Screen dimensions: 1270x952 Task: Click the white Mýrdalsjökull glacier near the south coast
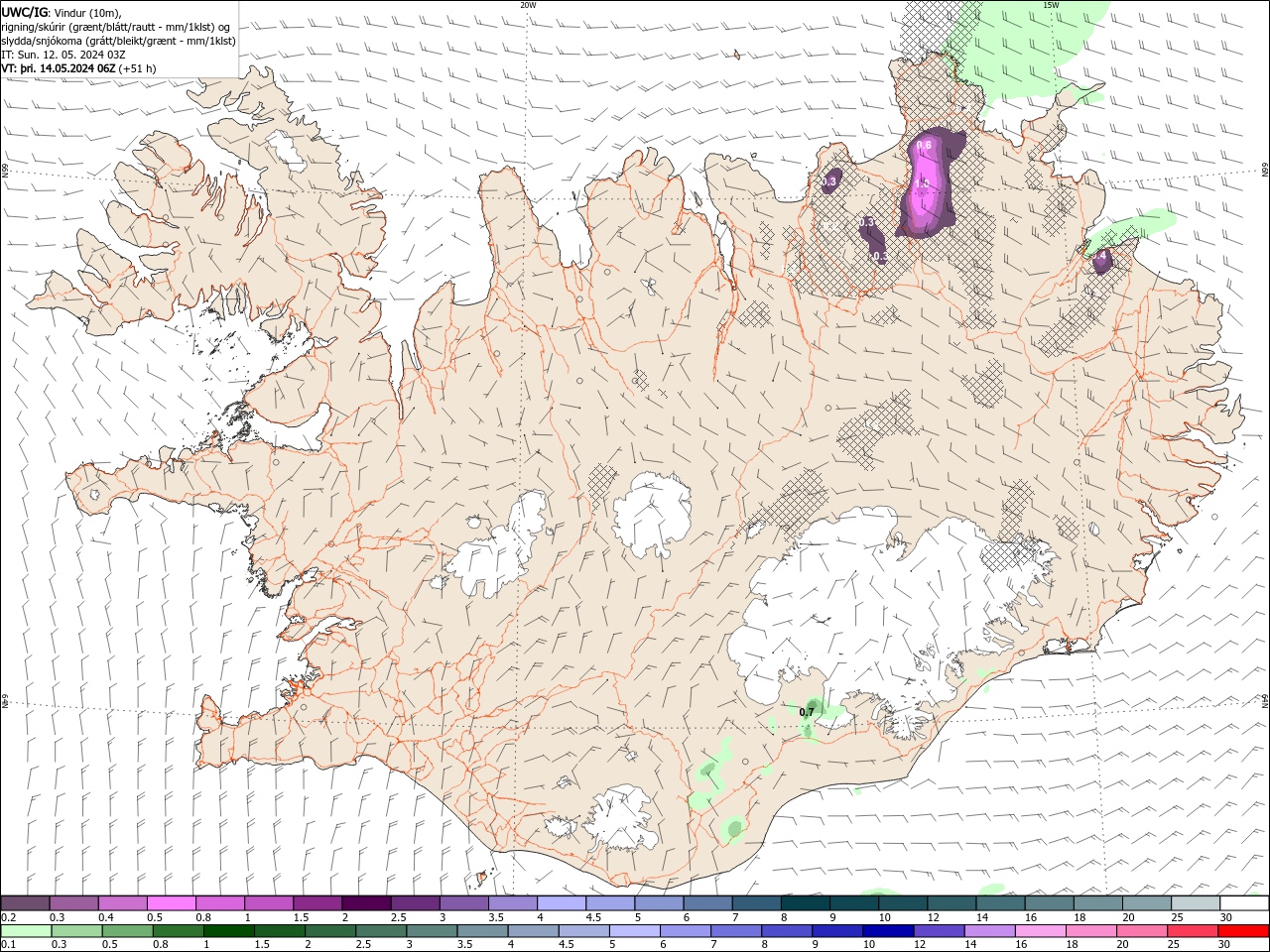(x=621, y=818)
